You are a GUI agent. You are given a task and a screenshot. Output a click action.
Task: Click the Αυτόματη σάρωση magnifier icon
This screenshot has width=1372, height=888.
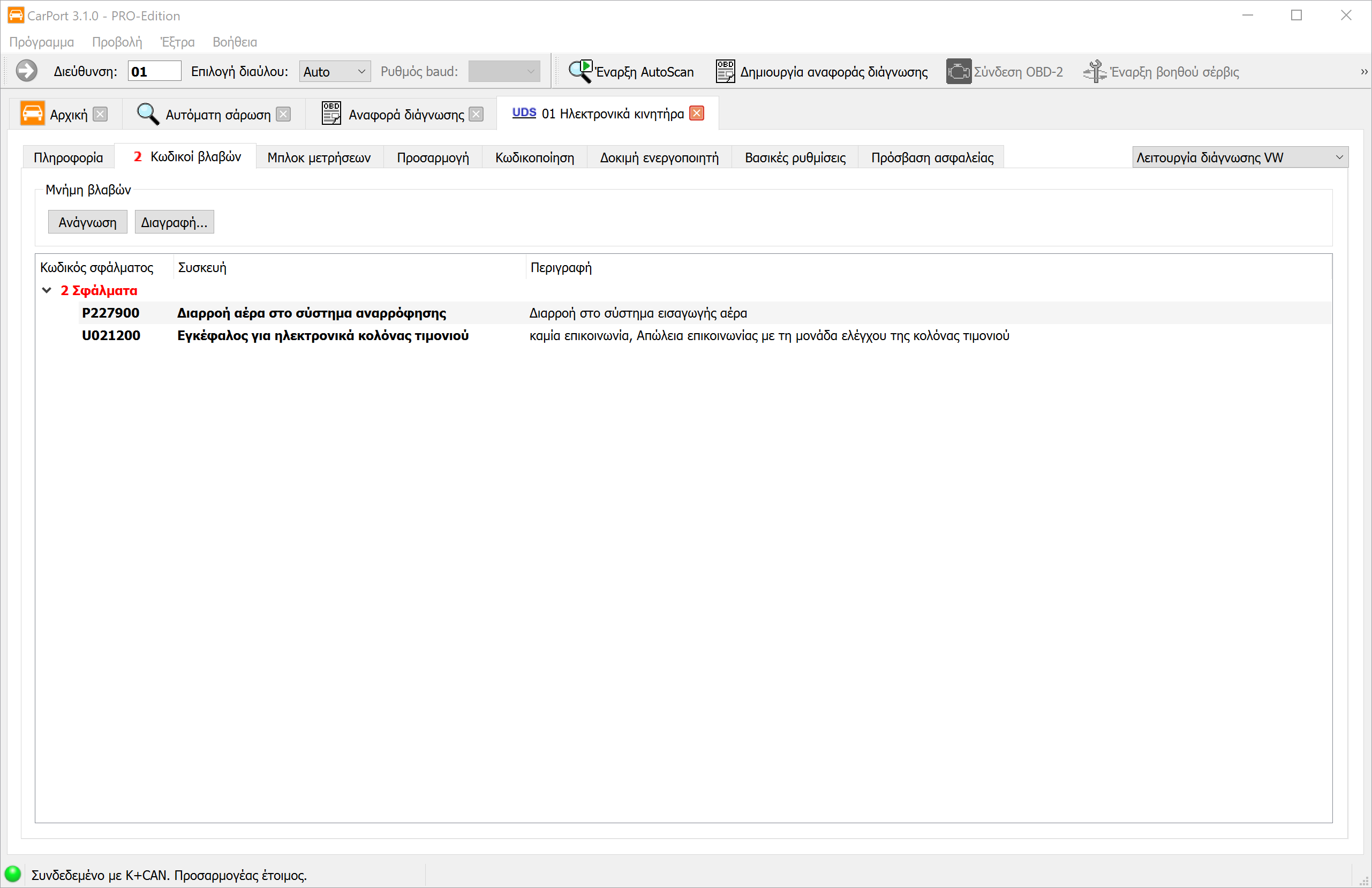148,114
